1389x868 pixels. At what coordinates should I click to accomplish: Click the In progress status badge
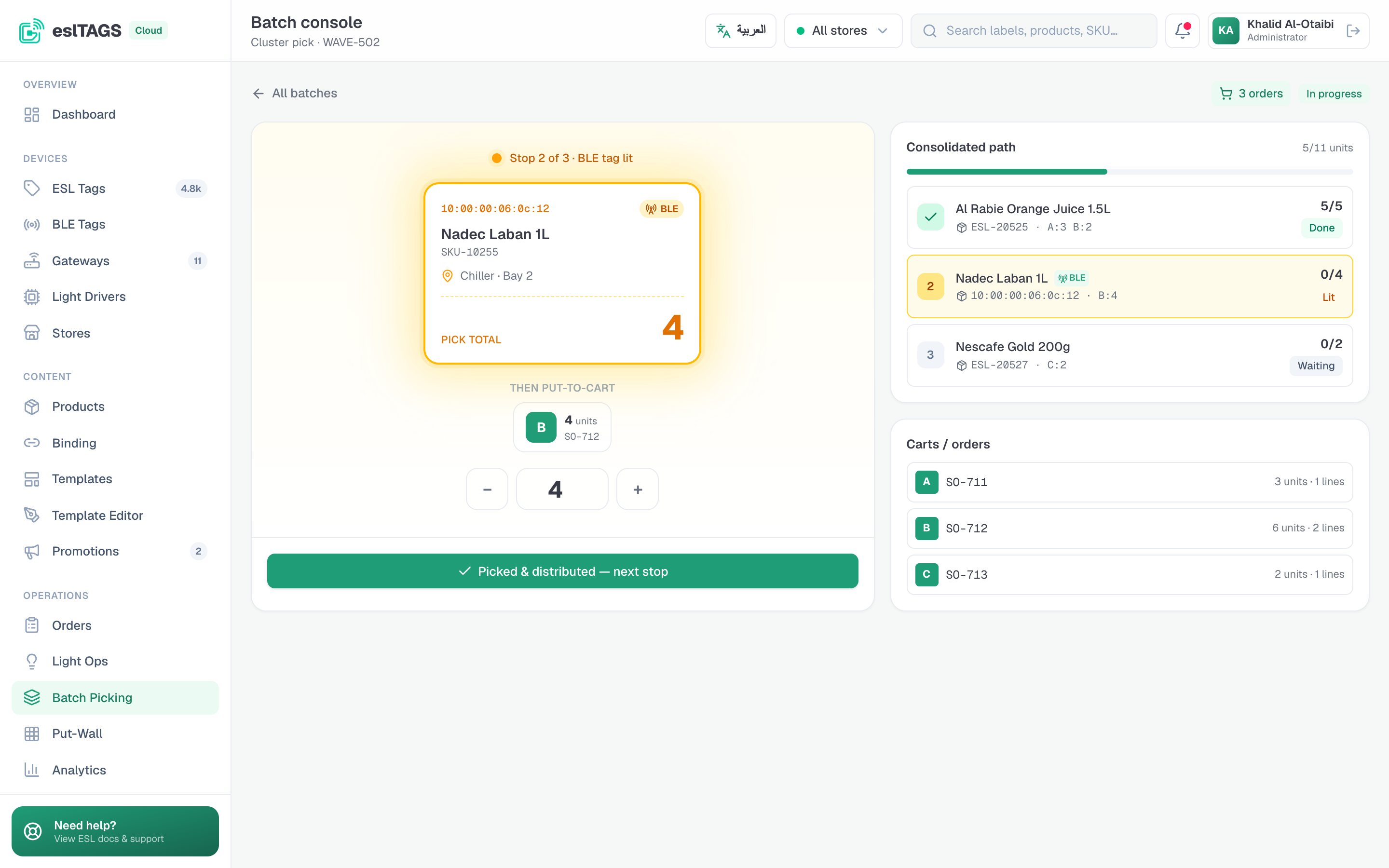click(x=1334, y=94)
